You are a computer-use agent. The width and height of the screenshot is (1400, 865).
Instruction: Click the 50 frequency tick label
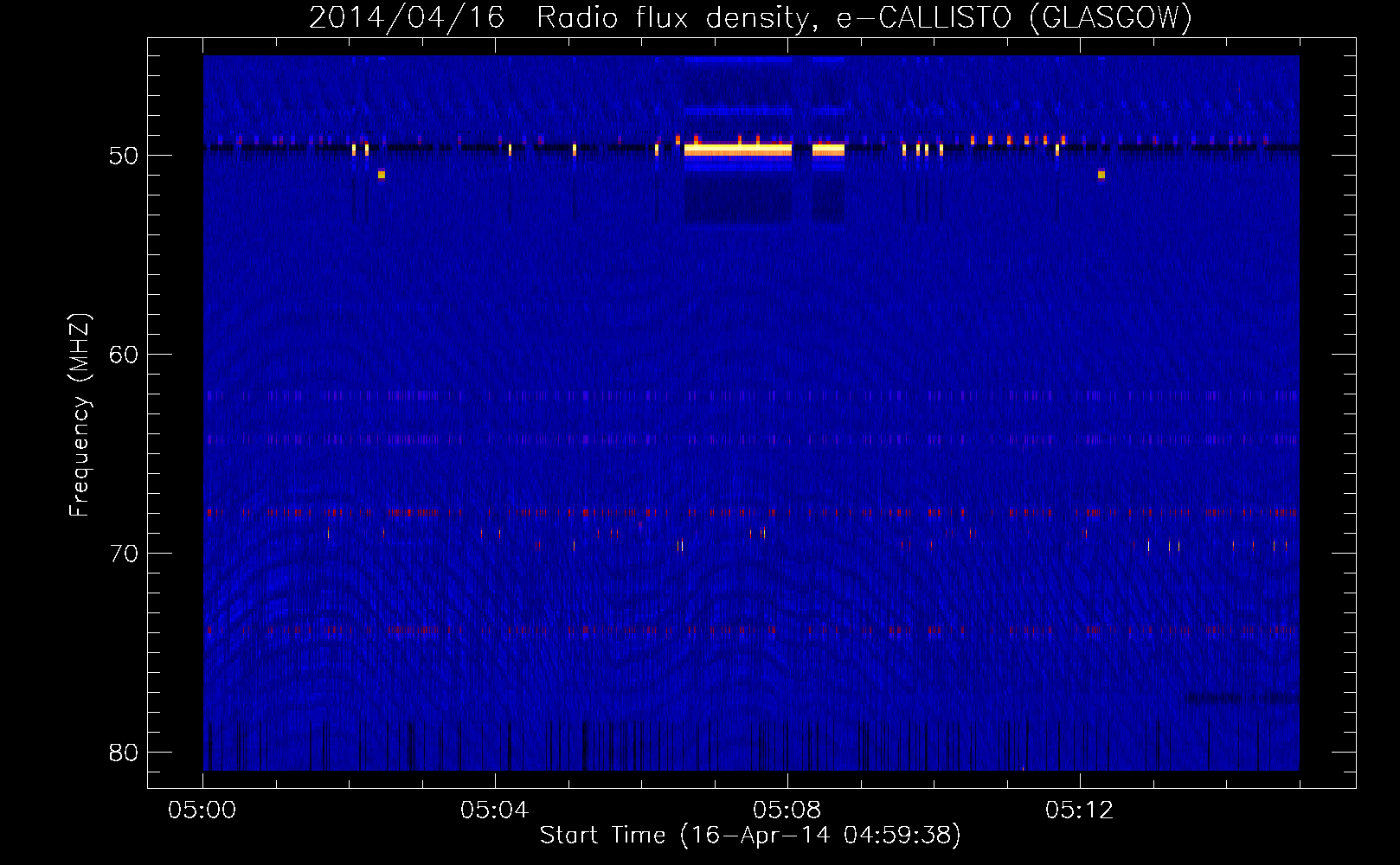124,156
